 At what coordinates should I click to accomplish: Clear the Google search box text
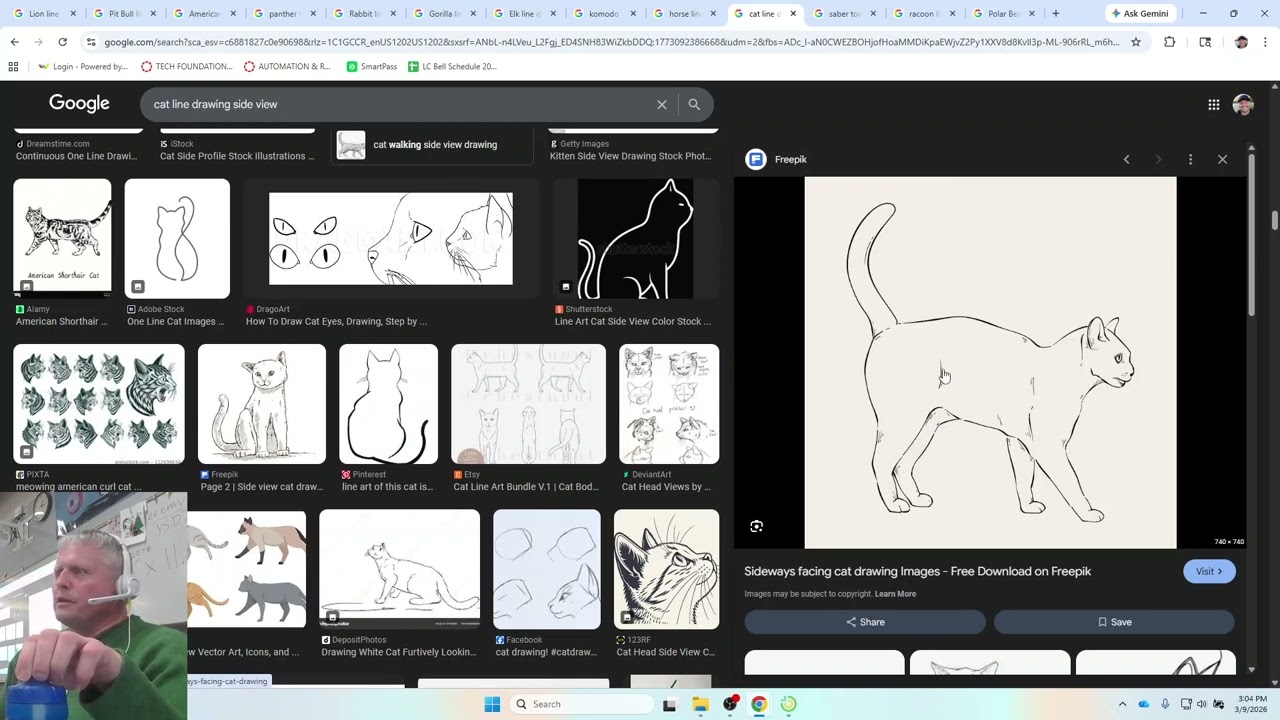tap(661, 104)
